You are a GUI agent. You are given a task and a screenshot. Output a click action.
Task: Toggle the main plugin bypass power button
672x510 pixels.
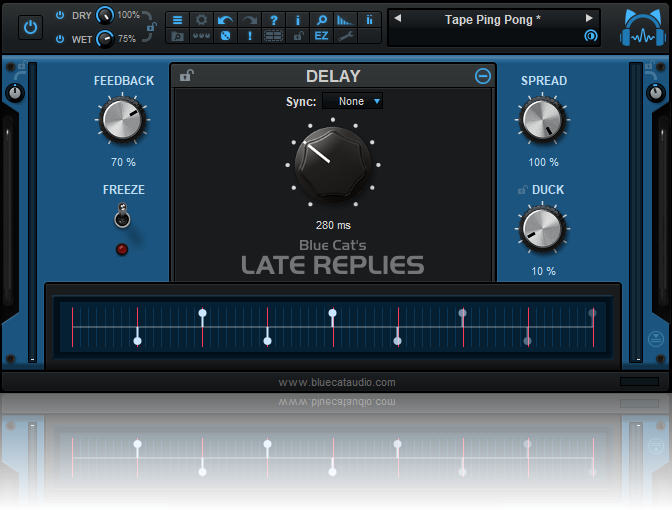30,27
